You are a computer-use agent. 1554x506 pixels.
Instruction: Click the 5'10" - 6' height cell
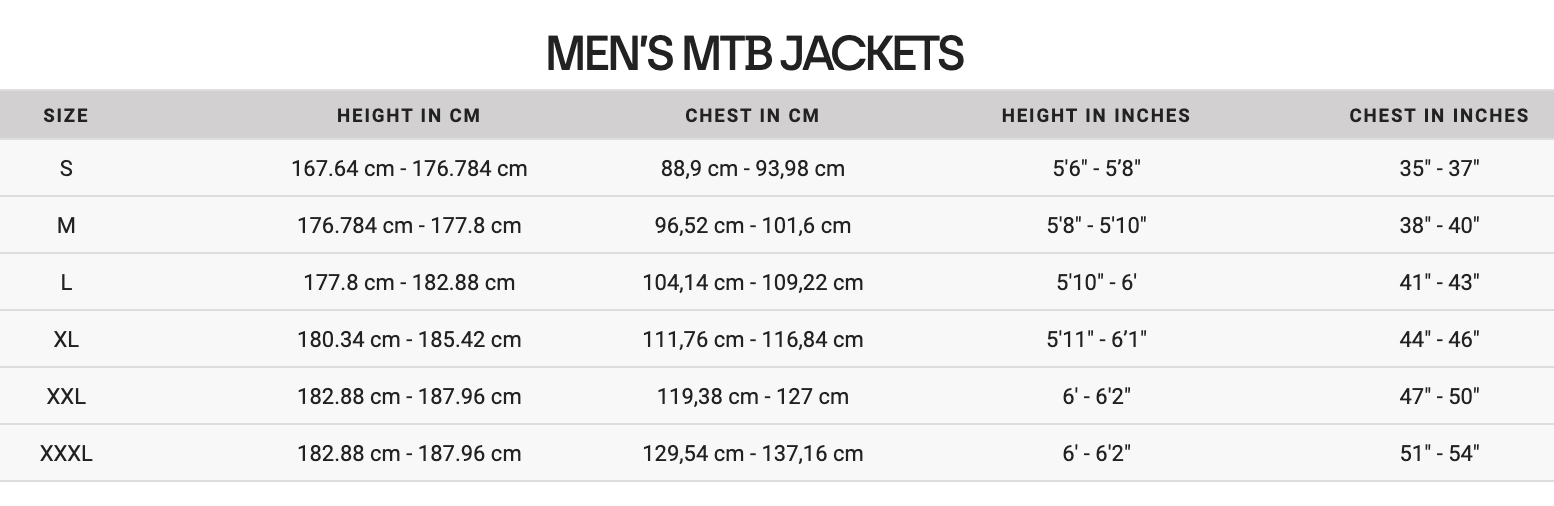click(x=1096, y=282)
